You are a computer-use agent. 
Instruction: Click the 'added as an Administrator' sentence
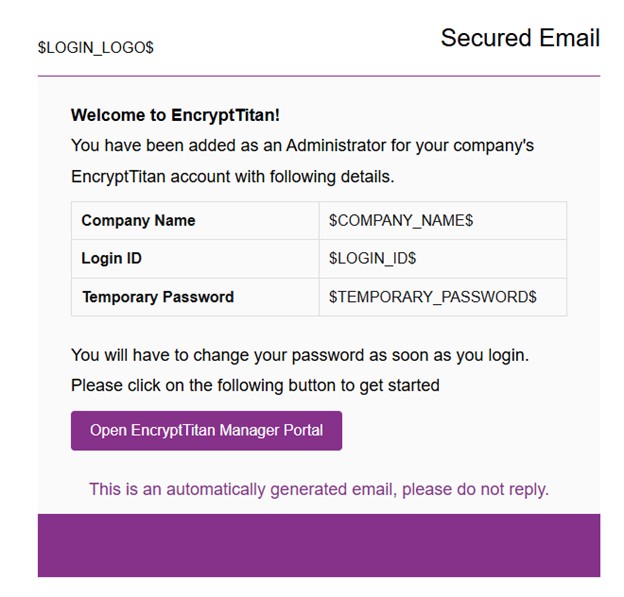click(302, 146)
